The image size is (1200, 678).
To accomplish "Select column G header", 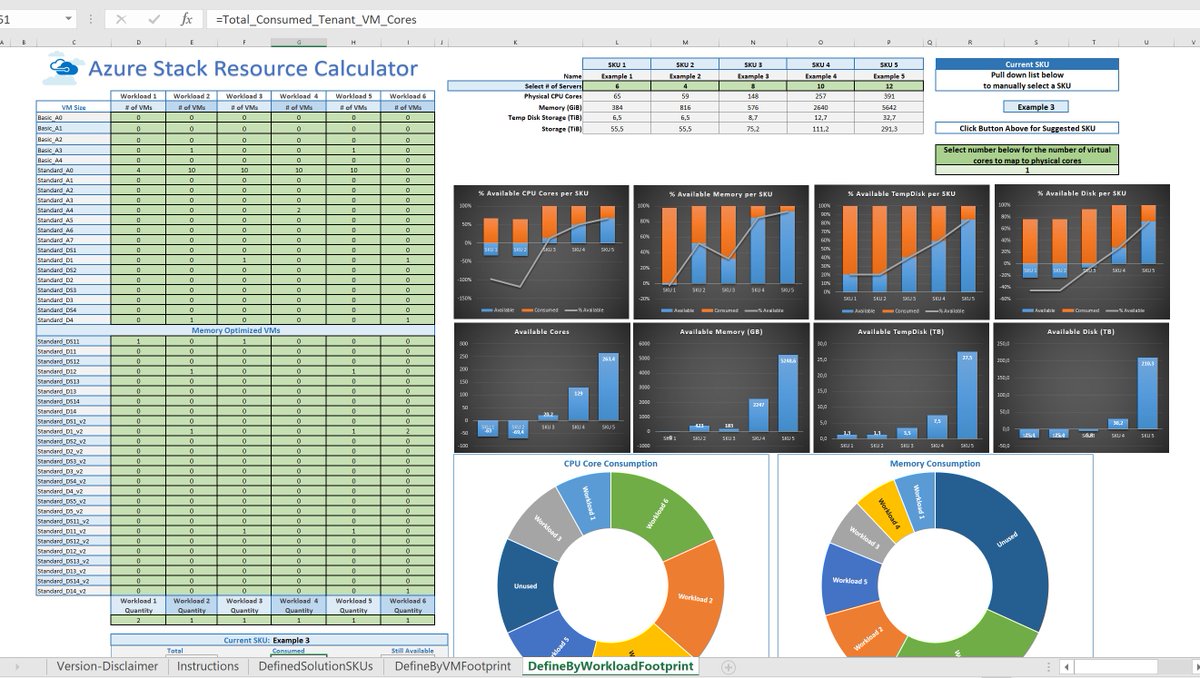I will 300,42.
